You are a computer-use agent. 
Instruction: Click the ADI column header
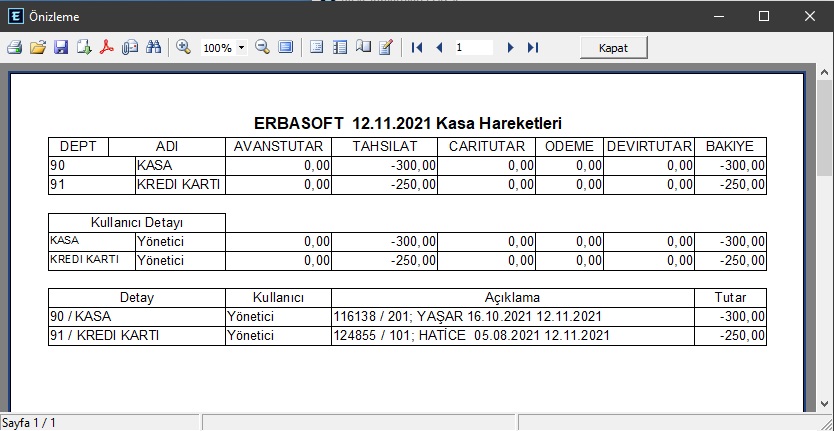click(x=167, y=147)
